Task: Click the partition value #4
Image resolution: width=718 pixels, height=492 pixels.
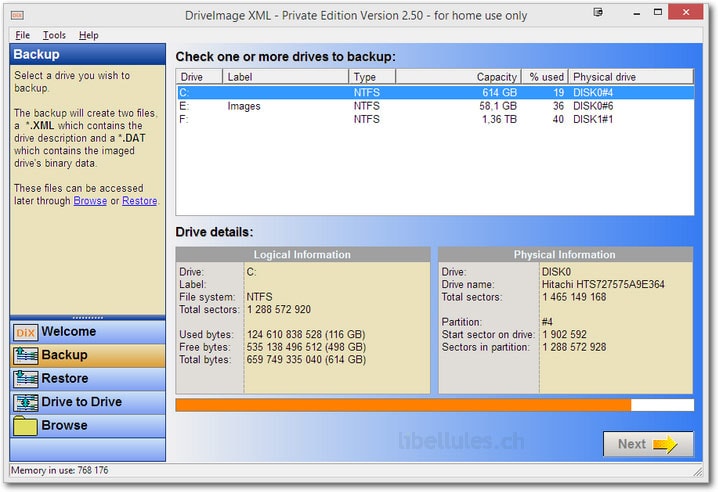Action: click(x=547, y=322)
